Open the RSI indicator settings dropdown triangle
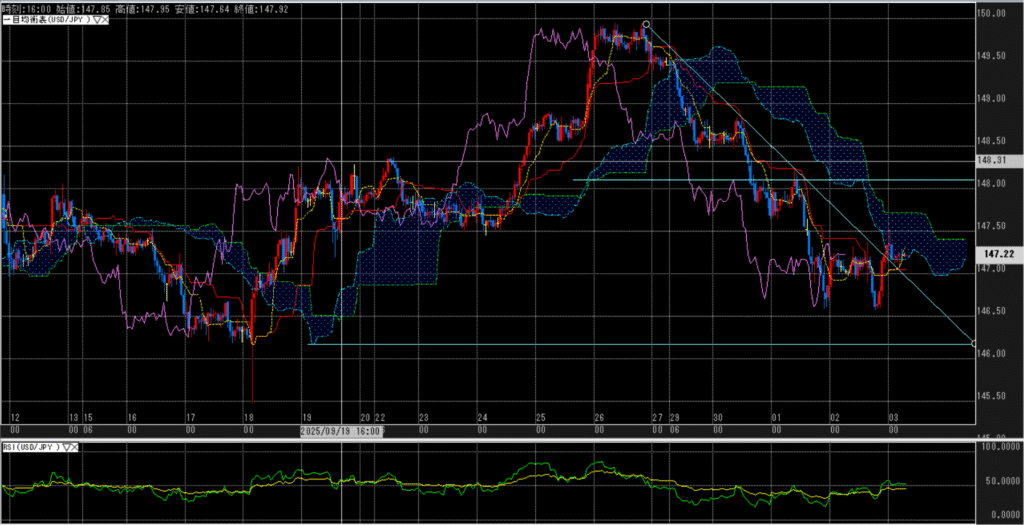Viewport: 1024px width, 525px height. pyautogui.click(x=68, y=448)
